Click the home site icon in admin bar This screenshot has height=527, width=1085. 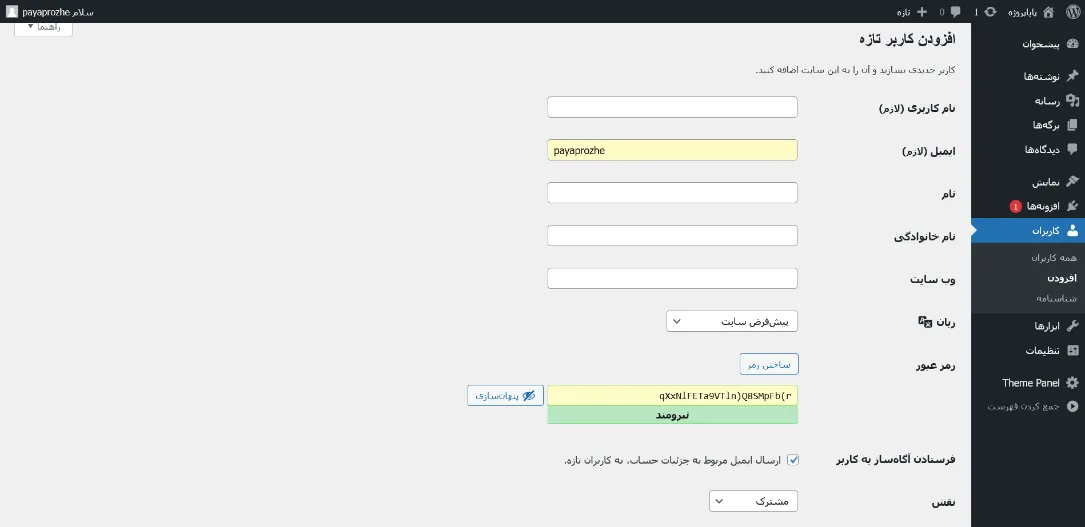1048,12
